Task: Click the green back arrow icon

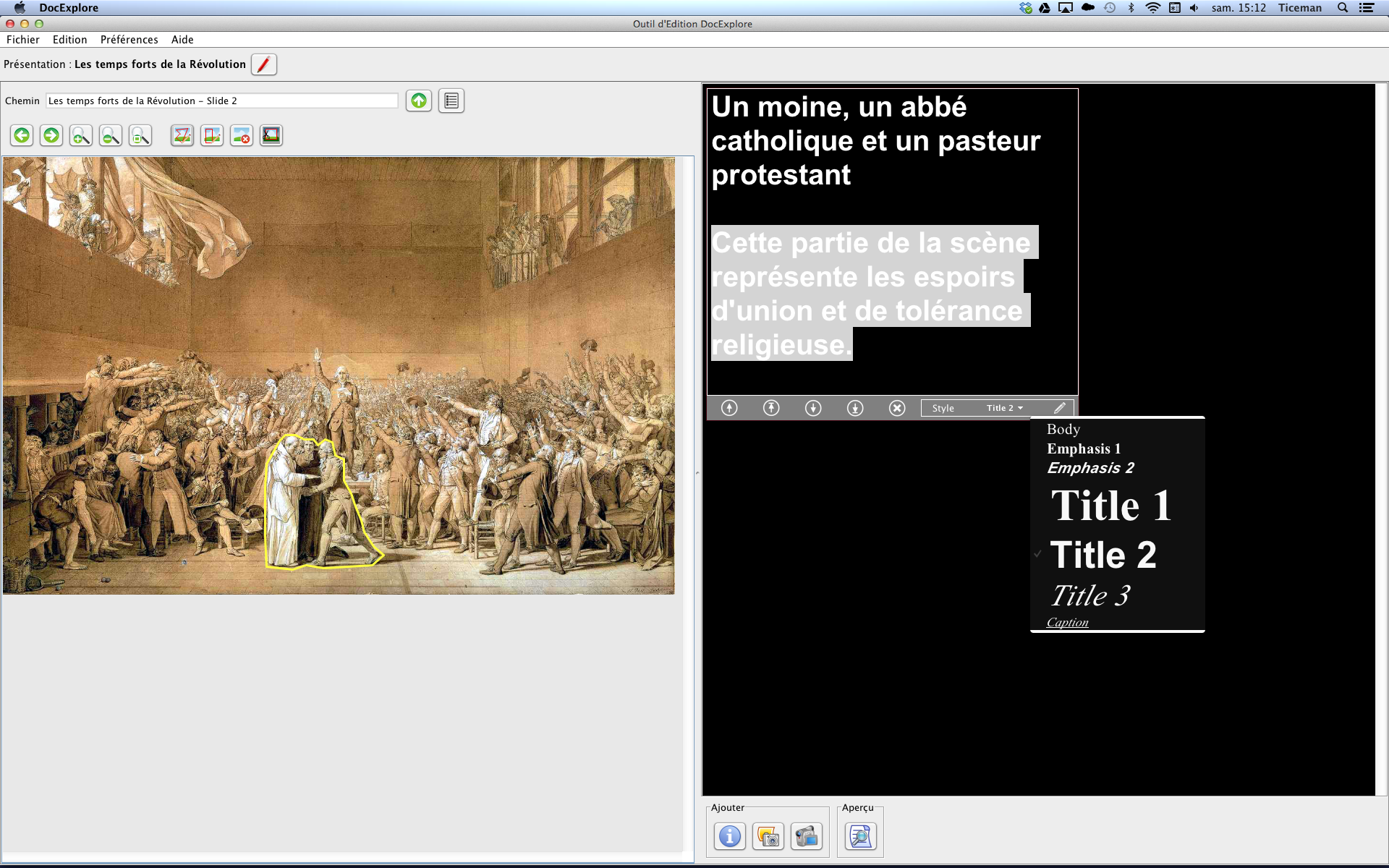Action: [x=22, y=135]
